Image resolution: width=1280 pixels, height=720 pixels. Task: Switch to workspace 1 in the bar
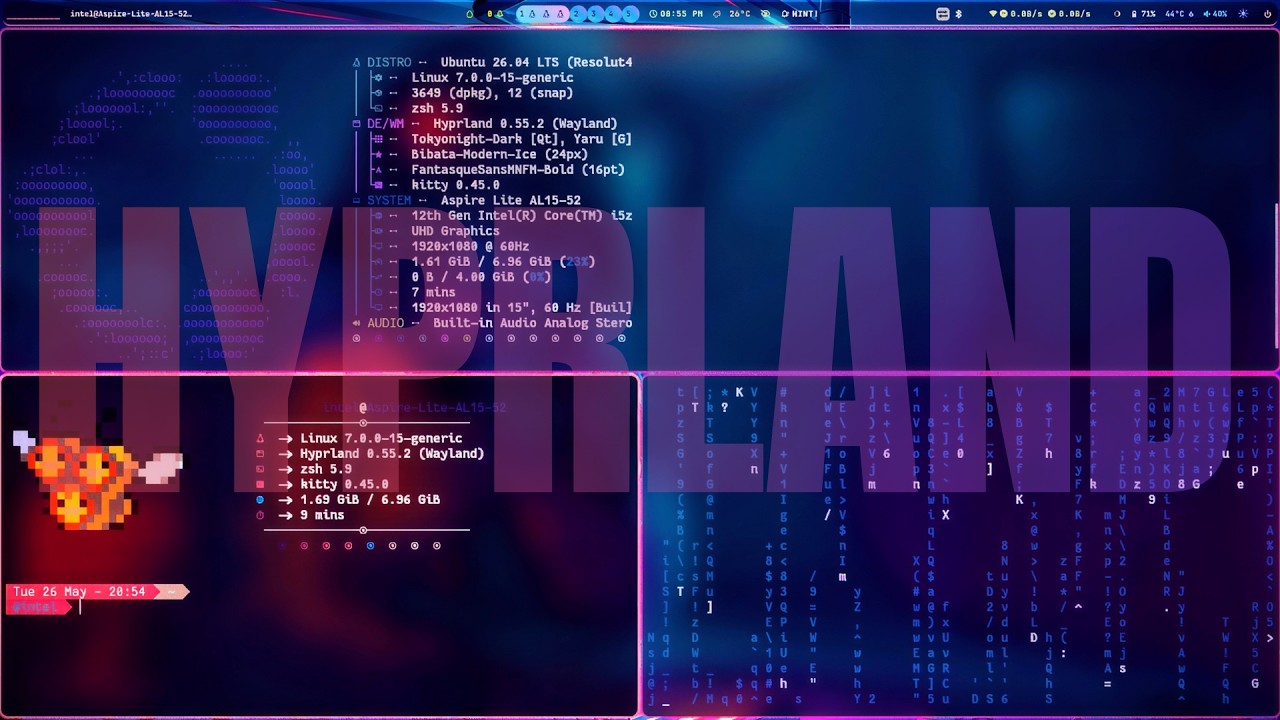tap(543, 14)
